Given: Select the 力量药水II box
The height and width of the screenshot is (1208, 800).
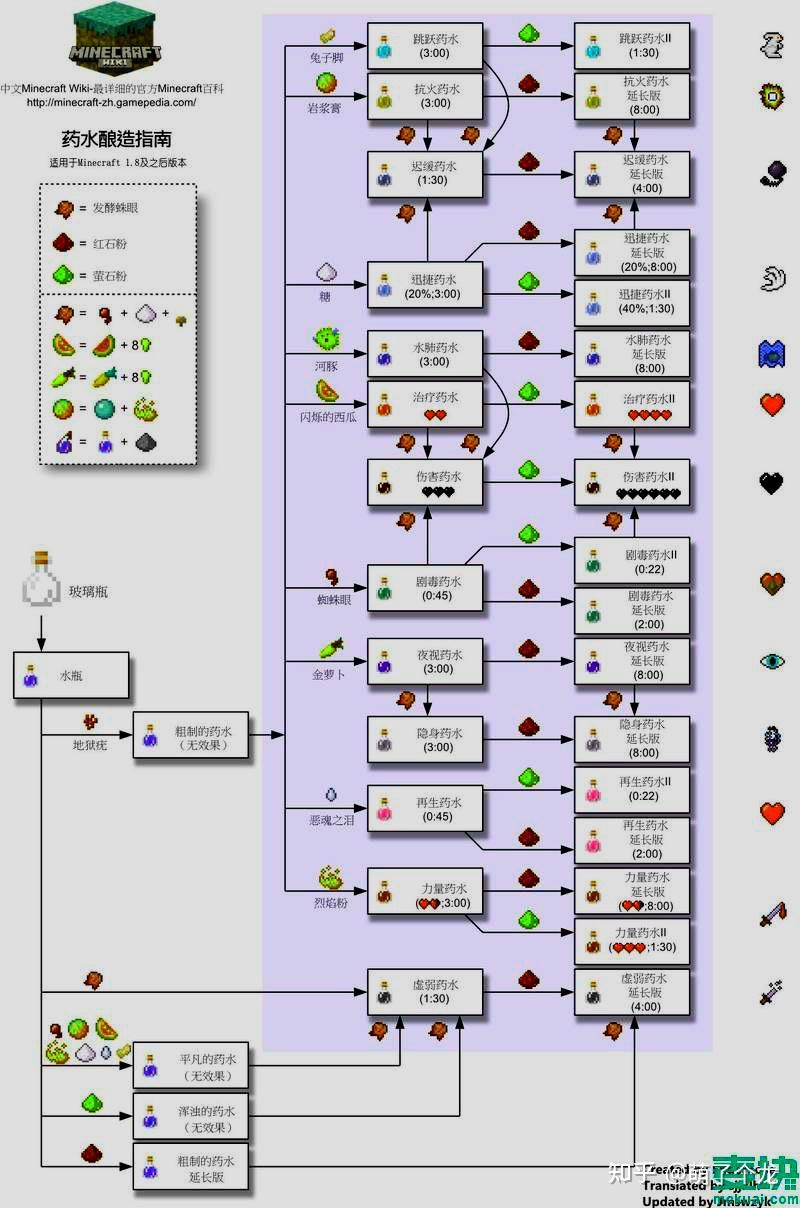Looking at the screenshot, I should [632, 940].
